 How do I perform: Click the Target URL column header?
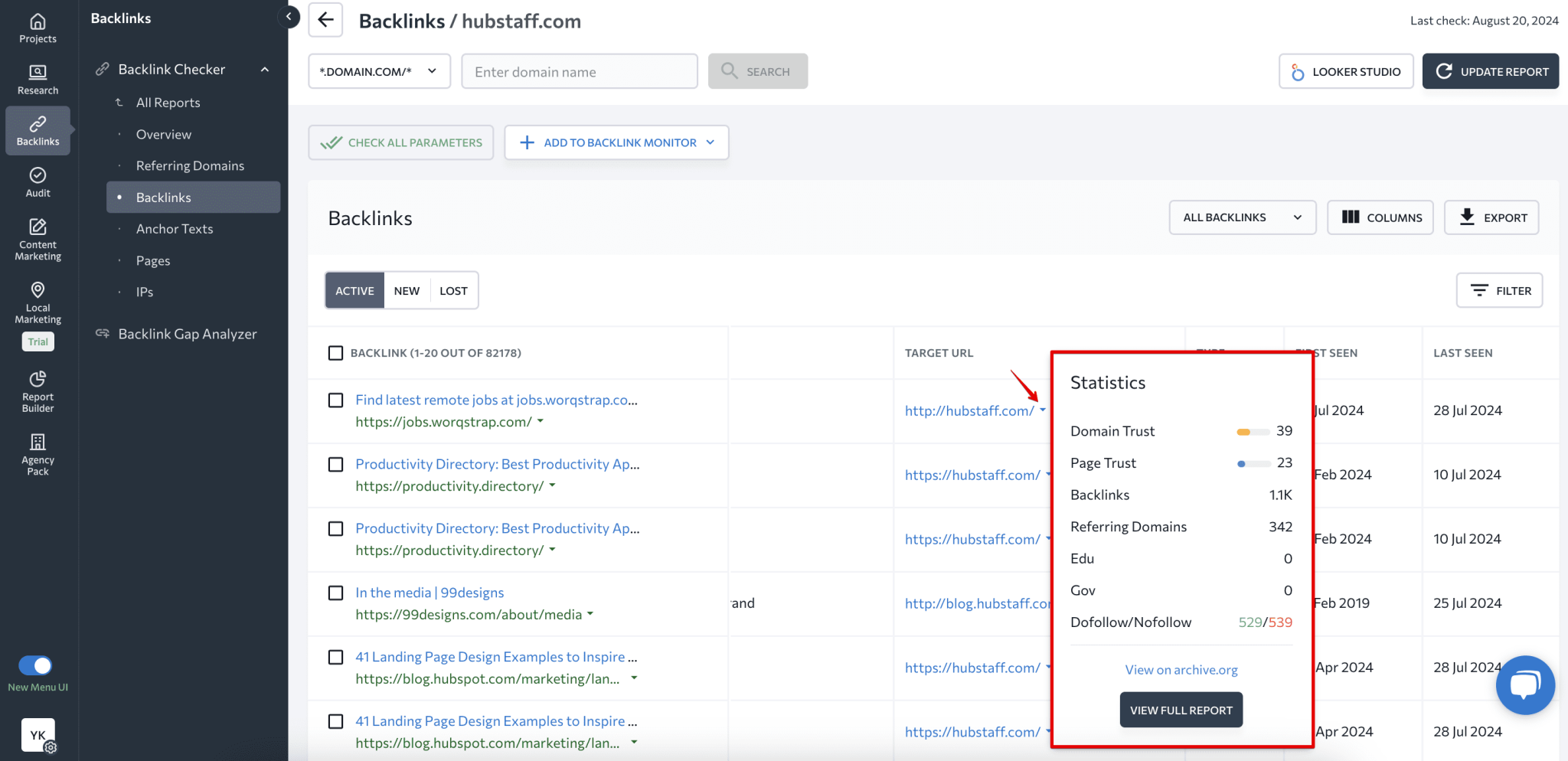939,353
